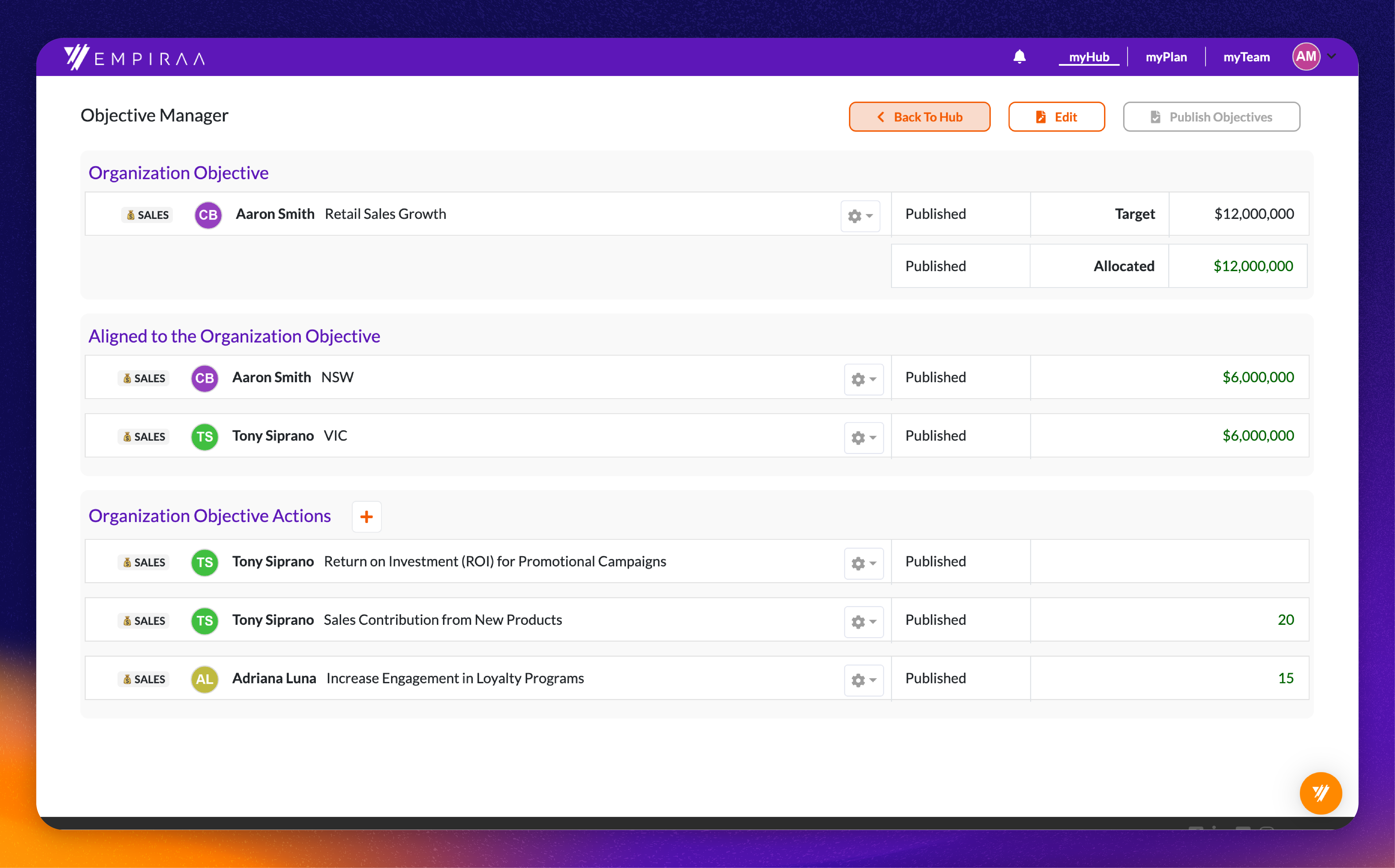
Task: Click TS avatar in VIC row
Action: pyautogui.click(x=205, y=437)
